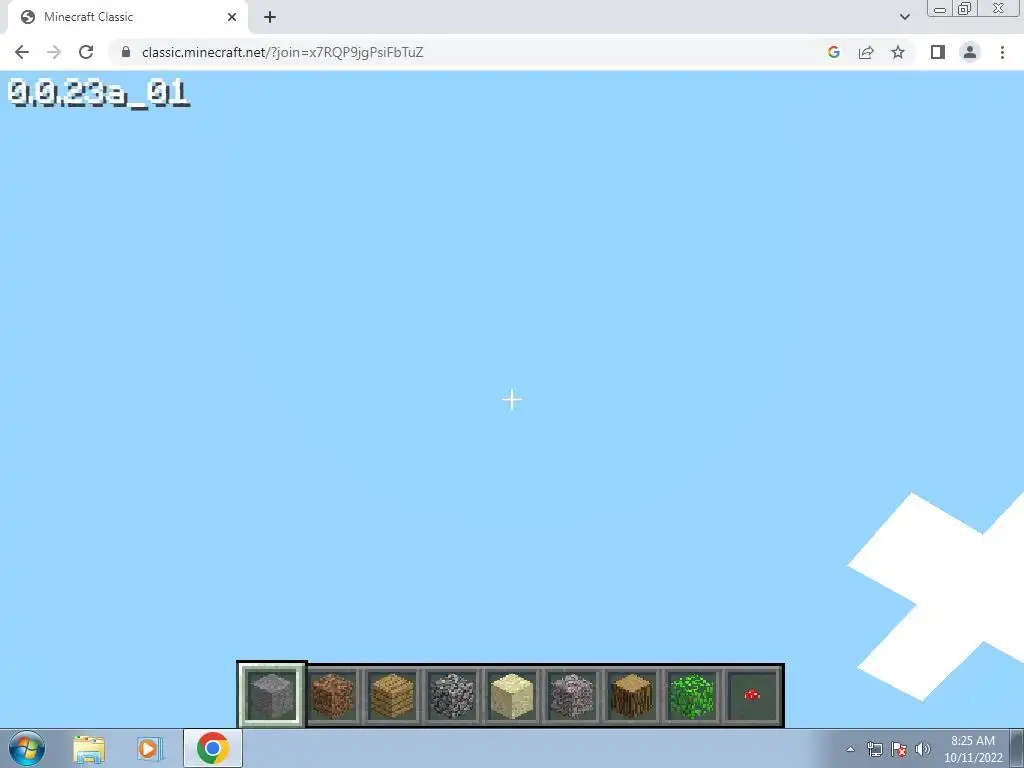Close the Minecraft Classic tab

232,17
